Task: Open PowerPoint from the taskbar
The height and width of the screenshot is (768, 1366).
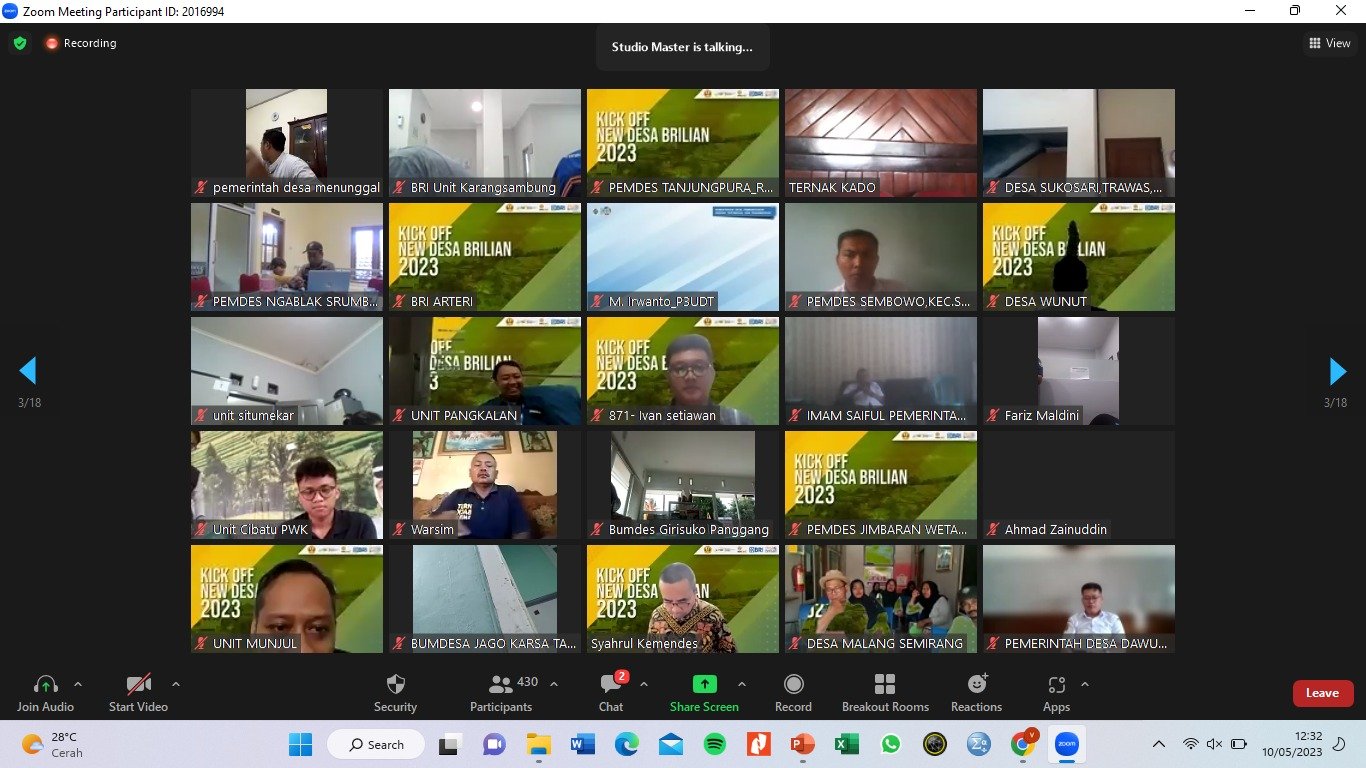Action: (x=803, y=744)
